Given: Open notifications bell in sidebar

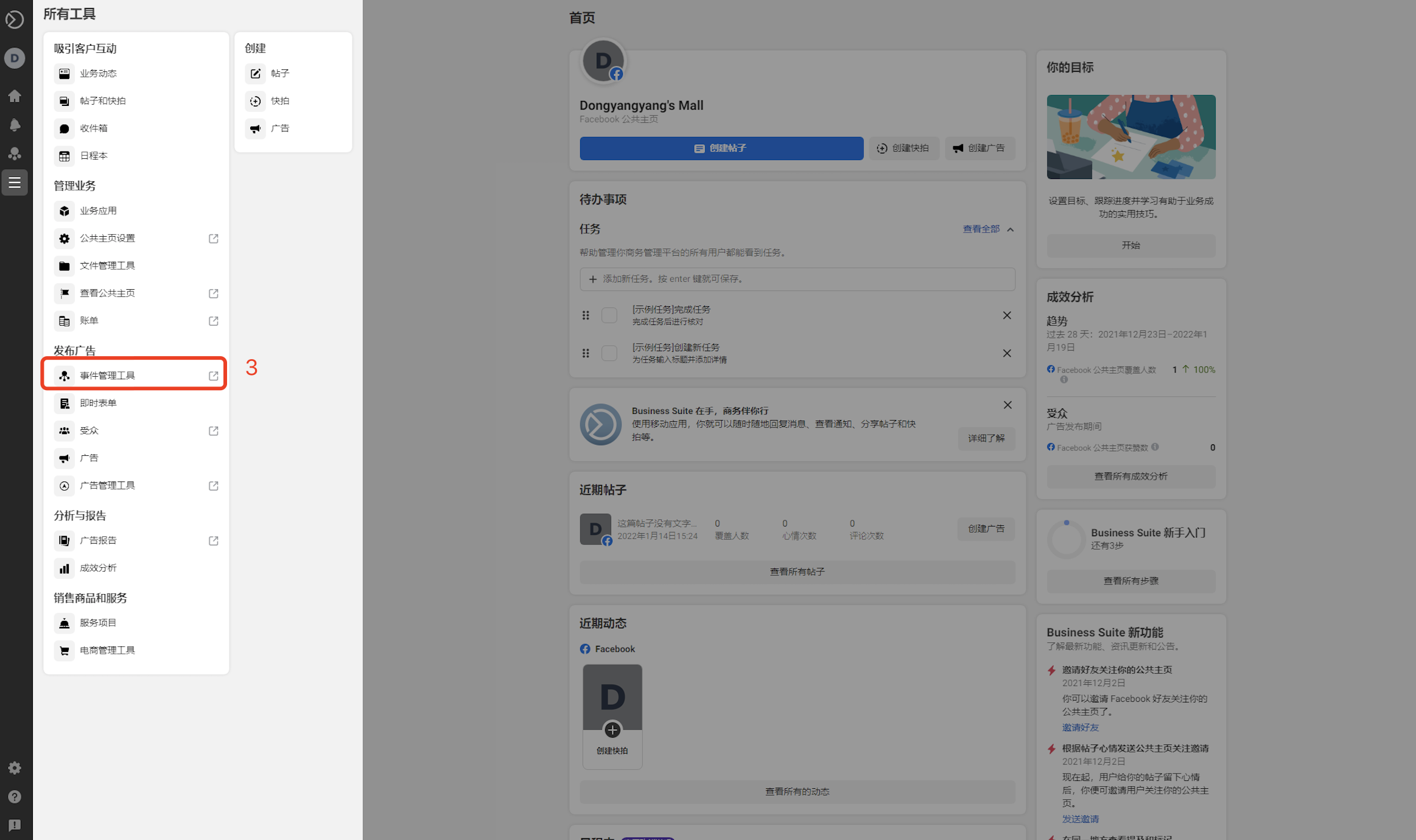Looking at the screenshot, I should (15, 125).
